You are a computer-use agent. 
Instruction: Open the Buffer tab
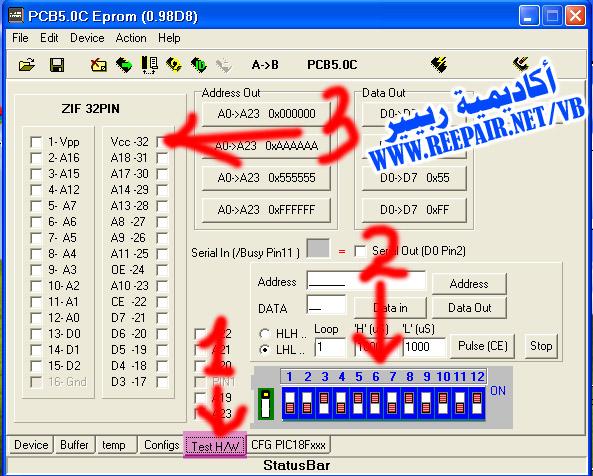75,445
